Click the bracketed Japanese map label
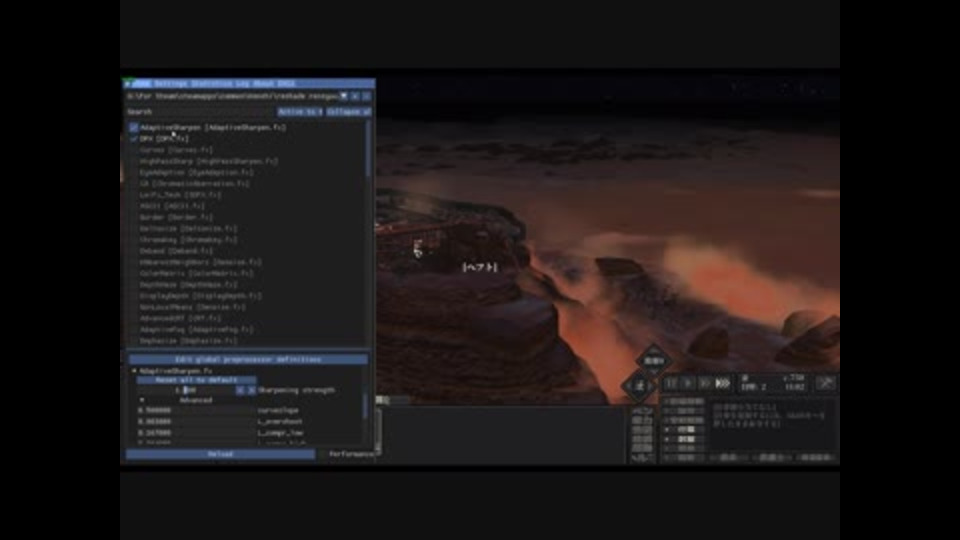Viewport: 960px width, 540px height. tap(480, 267)
